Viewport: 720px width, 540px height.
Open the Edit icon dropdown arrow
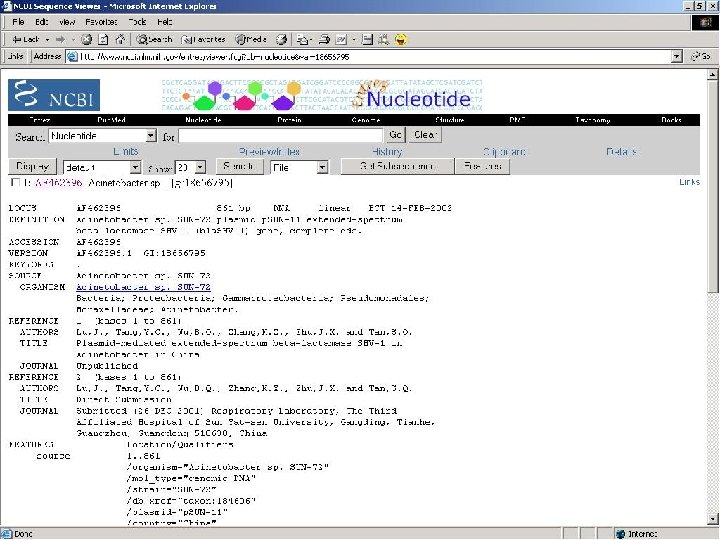354,40
